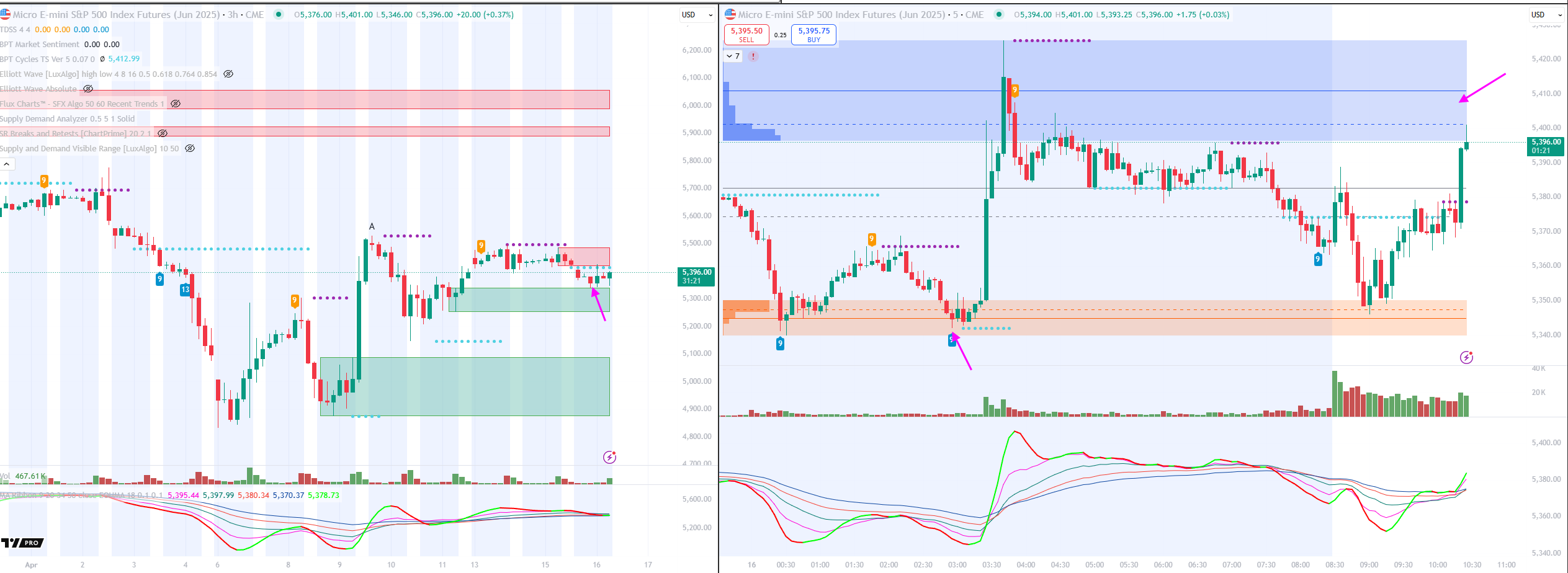1568x573 pixels.
Task: Click the US flag symbol icon on 5-minute chart
Action: pyautogui.click(x=730, y=14)
